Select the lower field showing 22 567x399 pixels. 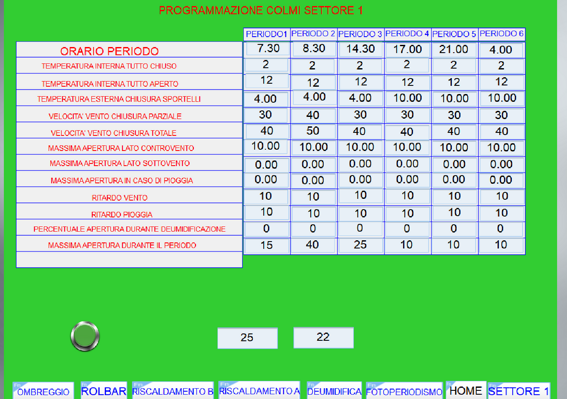pyautogui.click(x=323, y=338)
